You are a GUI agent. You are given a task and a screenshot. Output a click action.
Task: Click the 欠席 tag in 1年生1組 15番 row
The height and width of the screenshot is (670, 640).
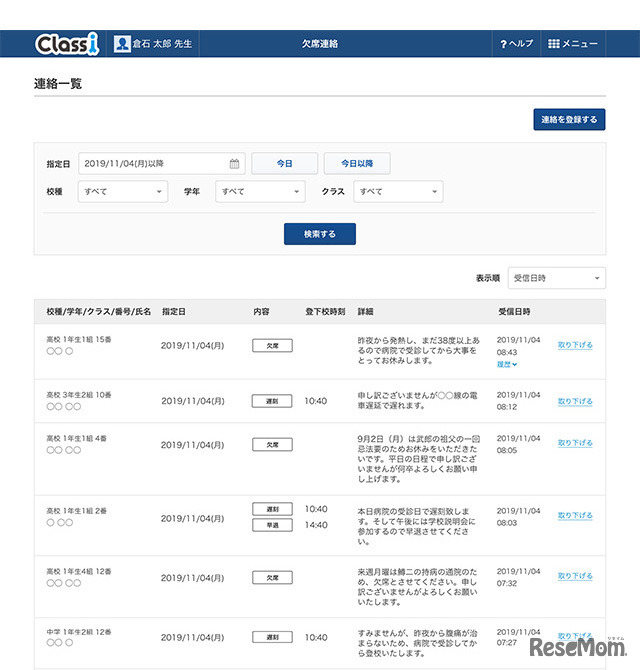(273, 346)
